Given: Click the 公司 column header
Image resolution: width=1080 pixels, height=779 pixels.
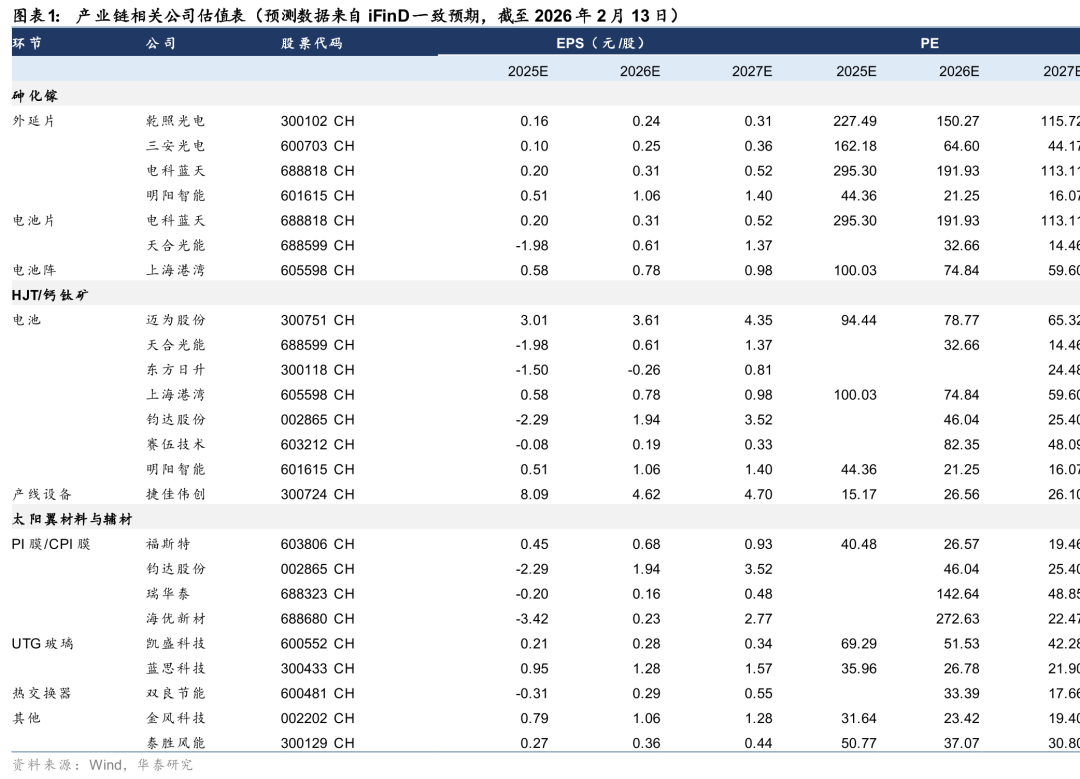Looking at the screenshot, I should pyautogui.click(x=161, y=43).
